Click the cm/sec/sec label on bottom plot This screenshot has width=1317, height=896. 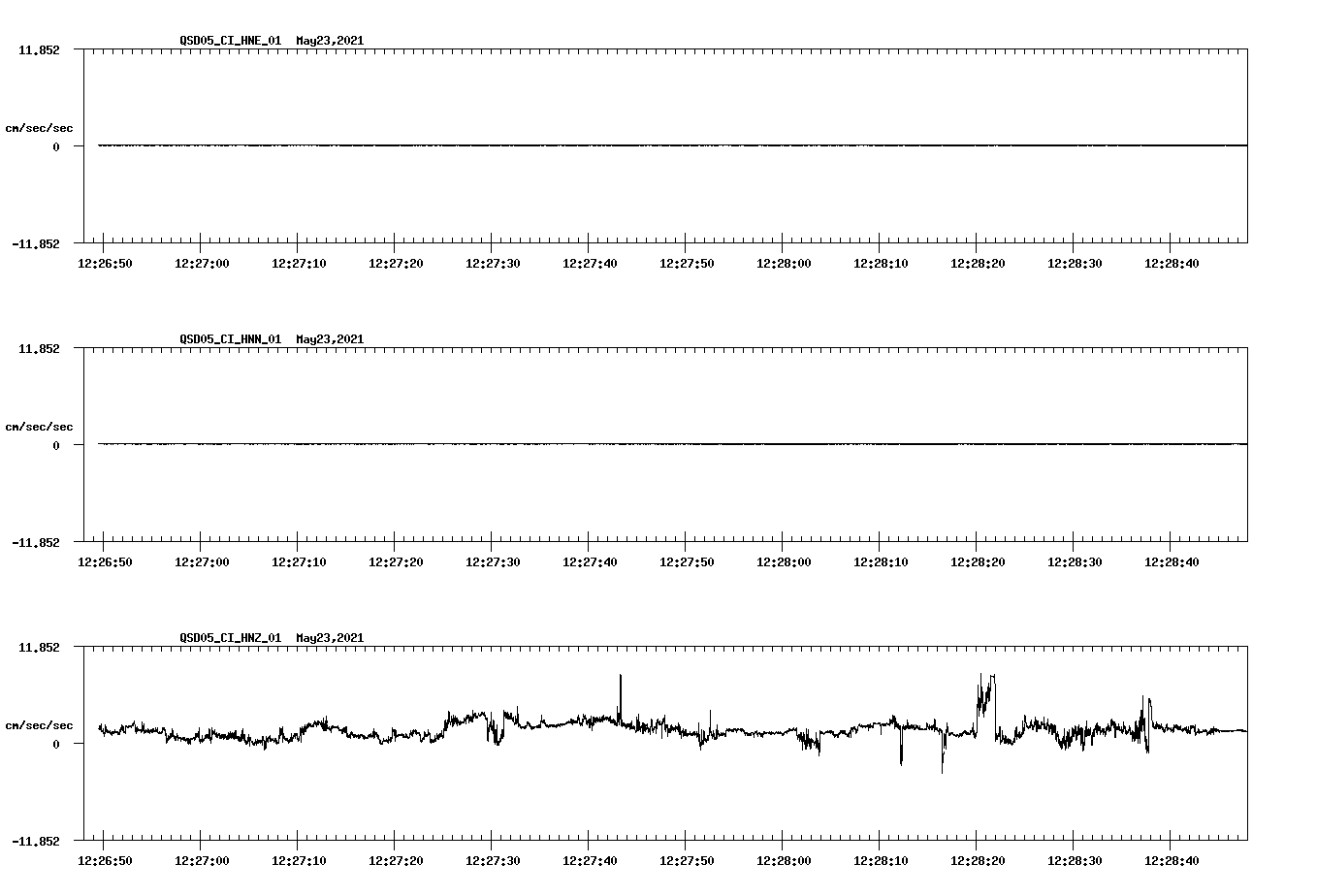(39, 723)
